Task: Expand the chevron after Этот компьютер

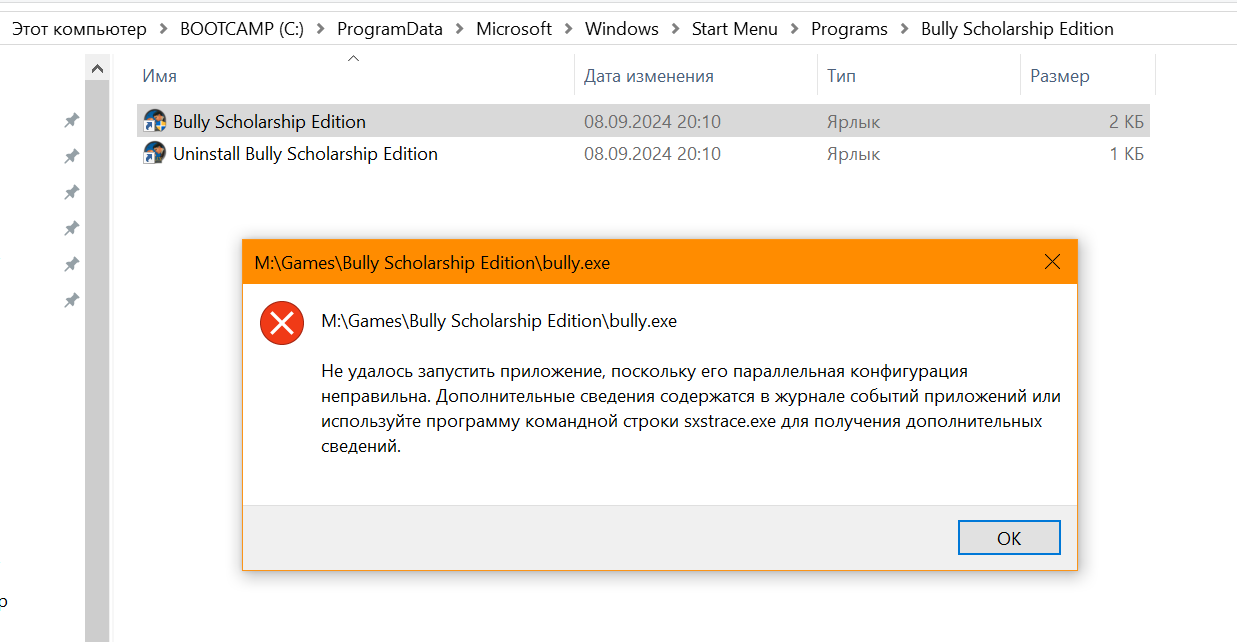Action: 164,29
